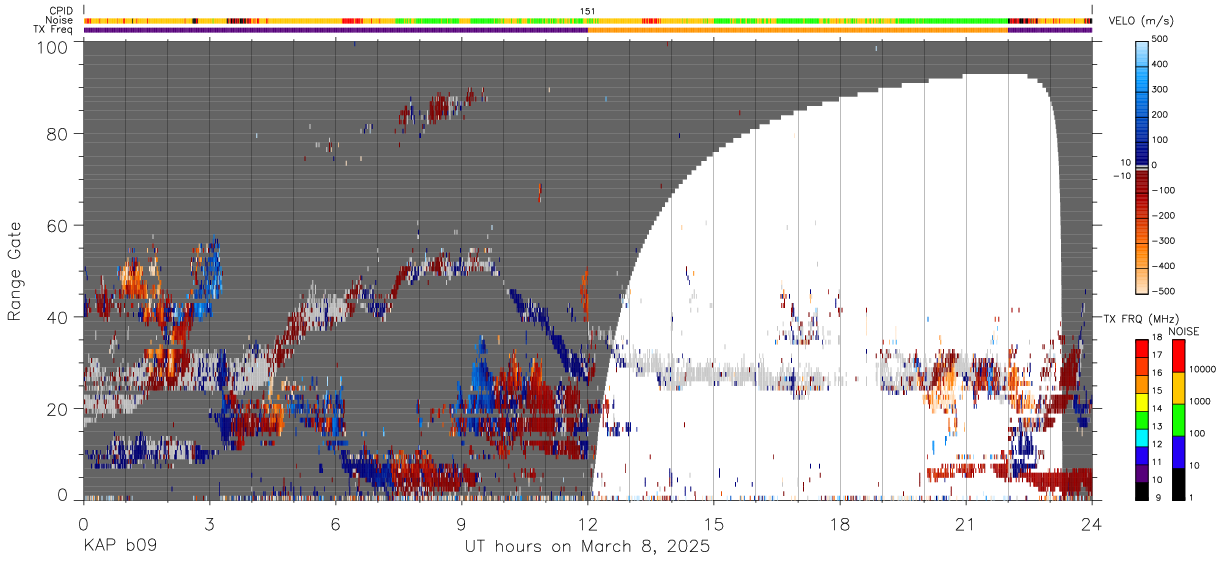Click the Range Gate tick '40'
This screenshot has height=567, width=1228.
click(x=57, y=317)
